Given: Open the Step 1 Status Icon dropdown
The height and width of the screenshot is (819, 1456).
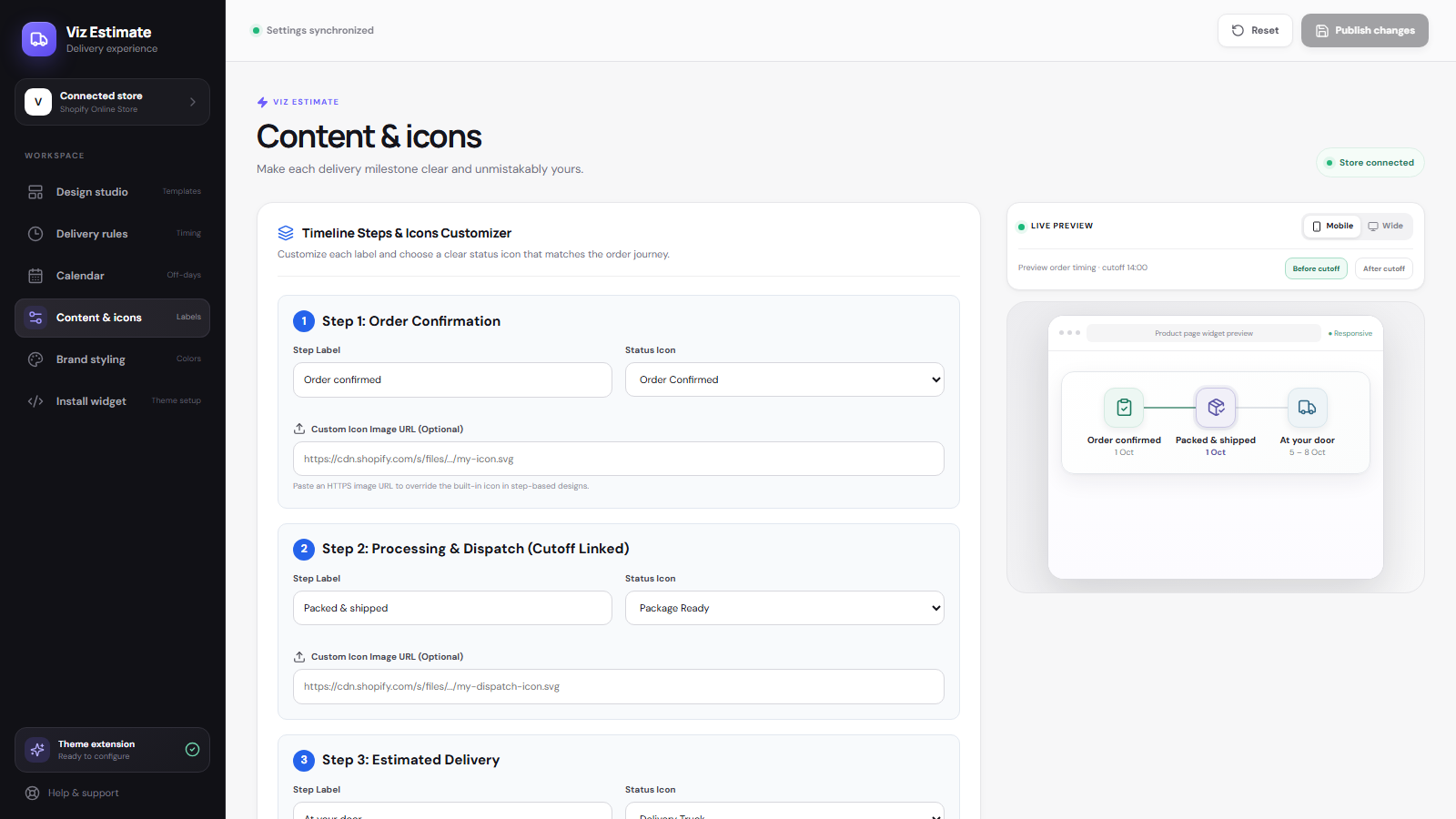Looking at the screenshot, I should tap(784, 379).
